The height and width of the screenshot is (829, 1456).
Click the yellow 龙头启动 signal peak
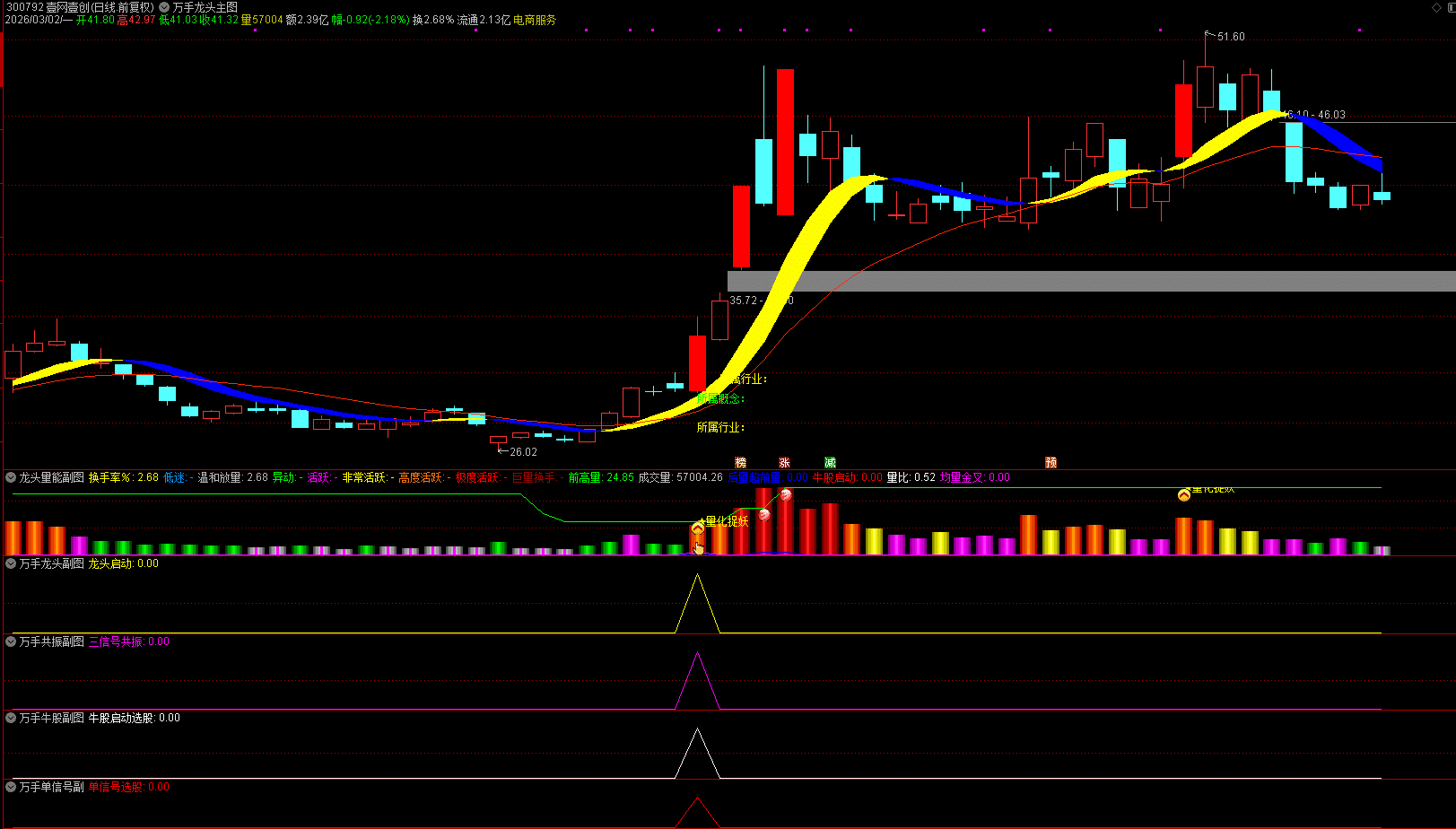(x=698, y=579)
